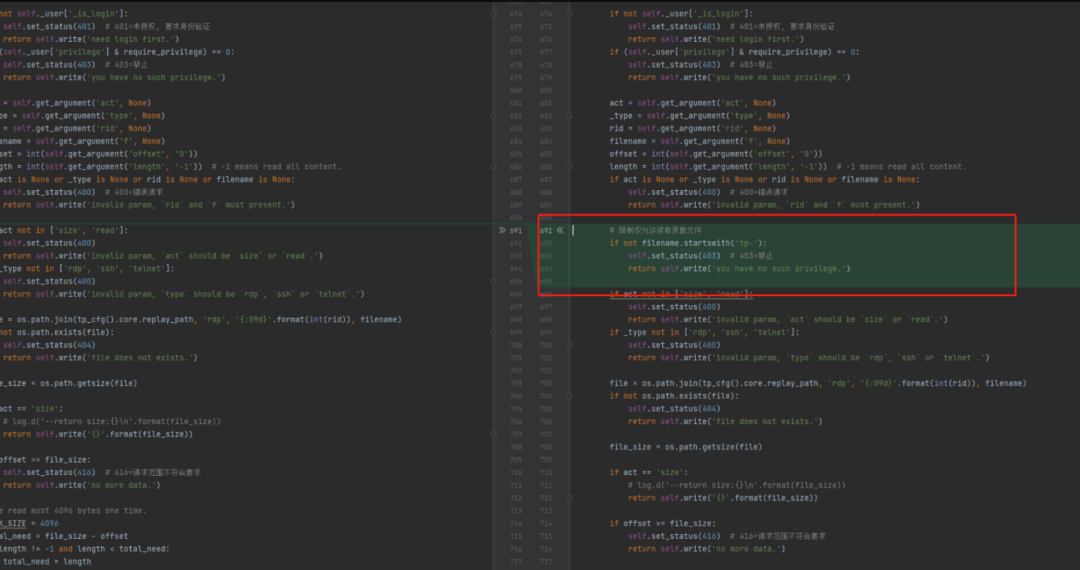Screen dimensions: 1080x570
Task: Click "invalid param, `type` should be" line in right pane
Action: pyautogui.click(x=809, y=358)
